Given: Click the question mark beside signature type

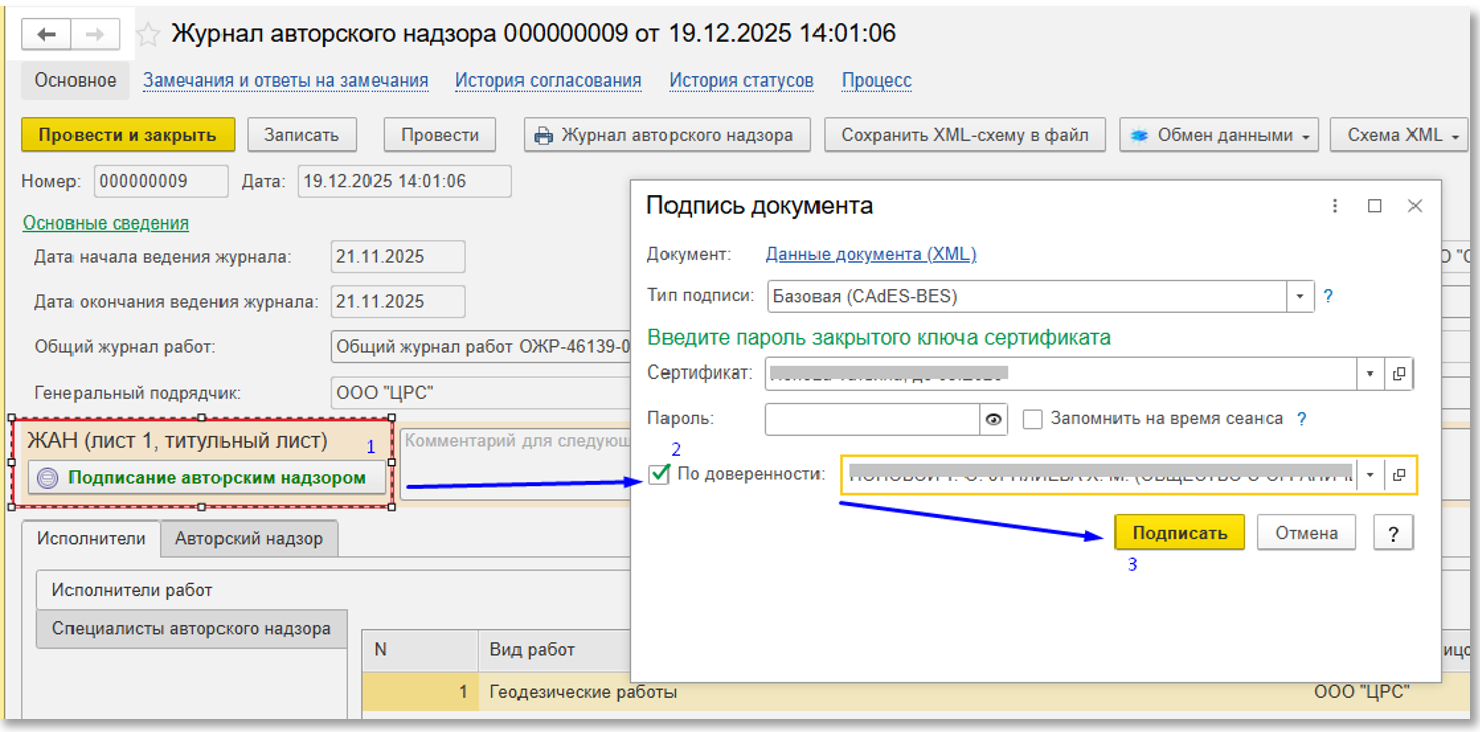Looking at the screenshot, I should tap(1328, 297).
